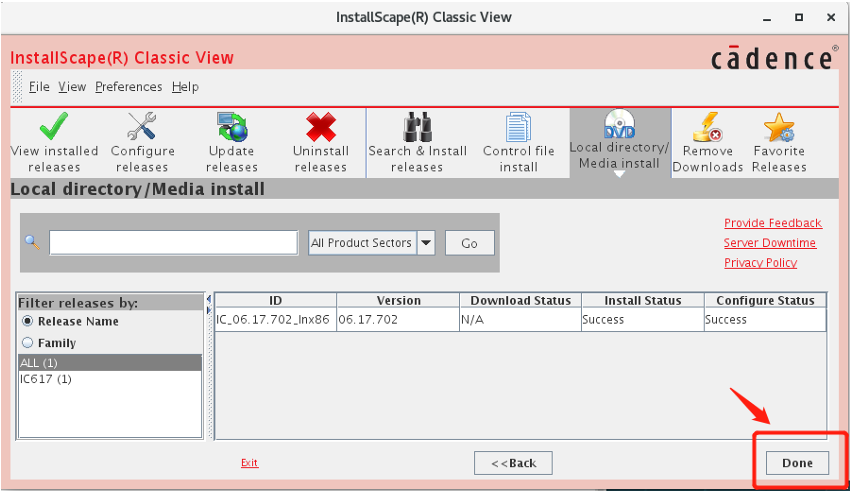Click the <<Back button
Screen dimensions: 860x495
pyautogui.click(x=513, y=463)
